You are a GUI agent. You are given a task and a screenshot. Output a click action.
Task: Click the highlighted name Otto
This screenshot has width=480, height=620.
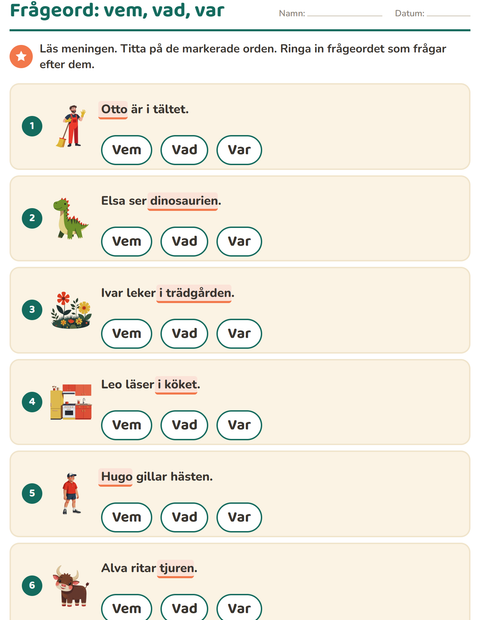[113, 110]
